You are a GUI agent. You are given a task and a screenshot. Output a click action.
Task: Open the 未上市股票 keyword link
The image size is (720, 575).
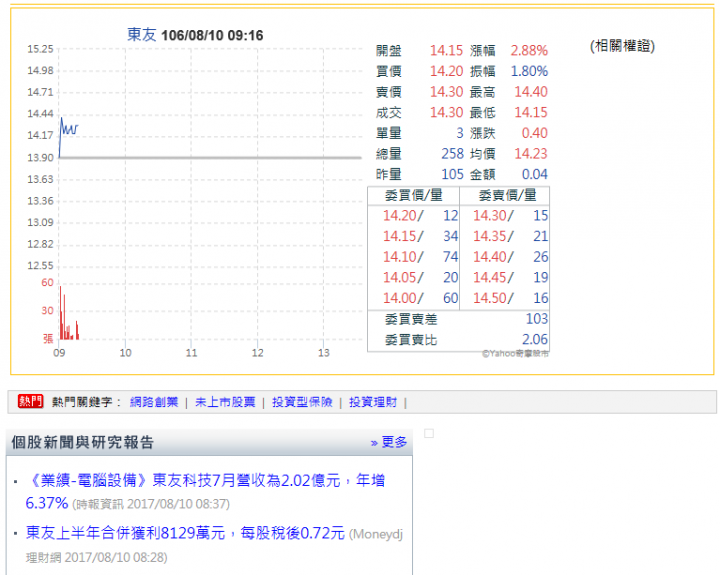pos(225,402)
